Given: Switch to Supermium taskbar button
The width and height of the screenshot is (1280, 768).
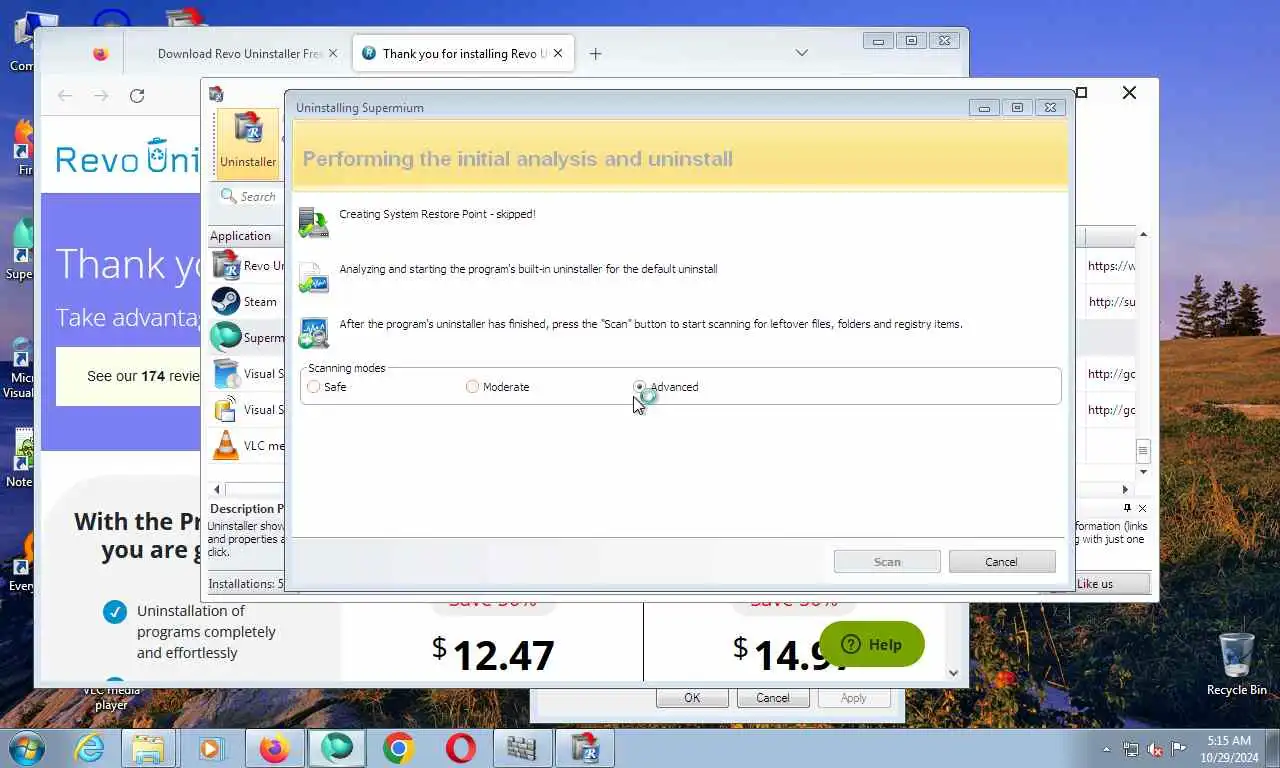Looking at the screenshot, I should click(337, 748).
